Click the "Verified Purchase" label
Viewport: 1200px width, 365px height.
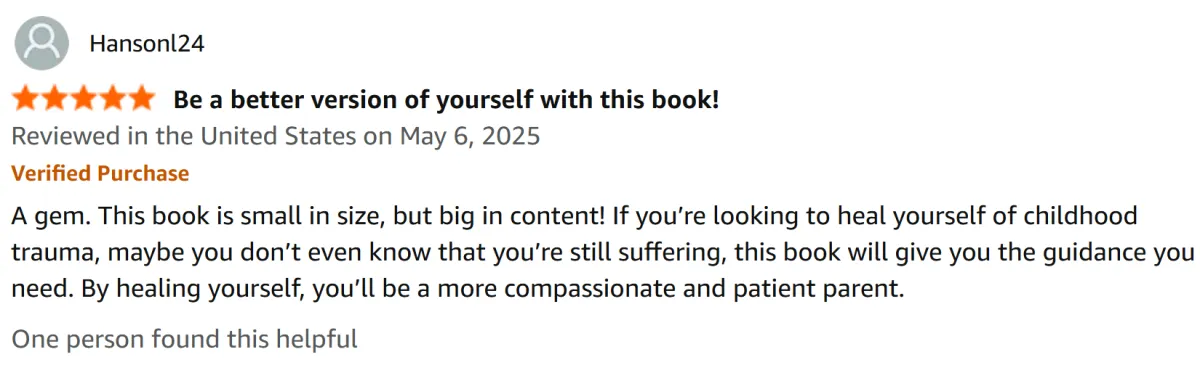100,173
